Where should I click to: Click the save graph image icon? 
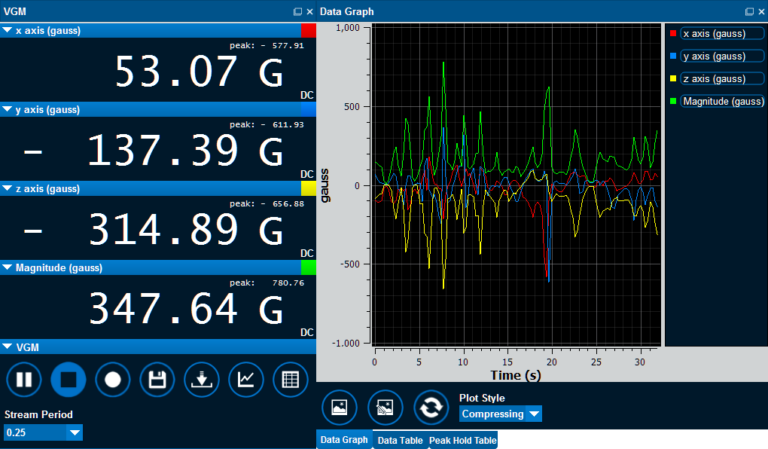point(340,407)
